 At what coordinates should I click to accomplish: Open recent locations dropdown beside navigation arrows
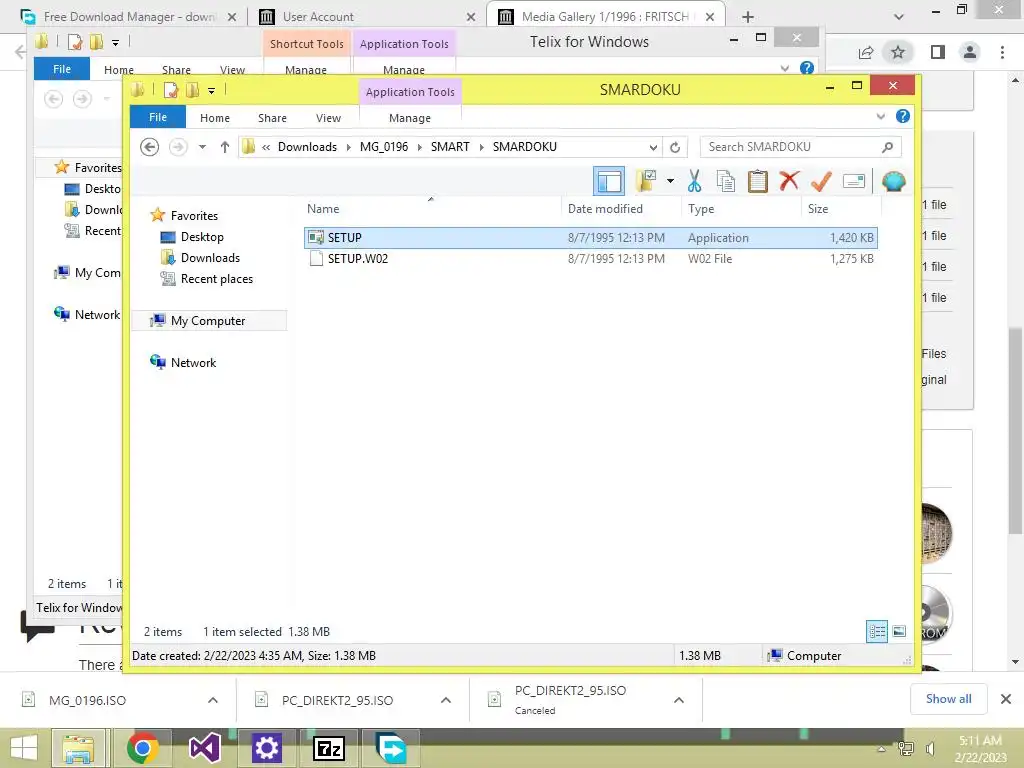(202, 147)
